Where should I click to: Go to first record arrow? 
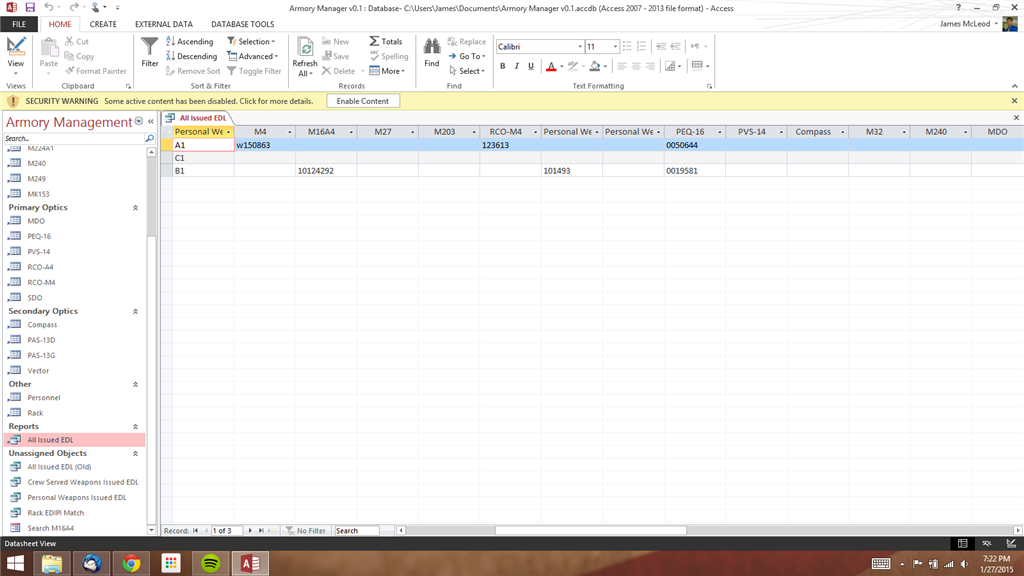pos(195,531)
